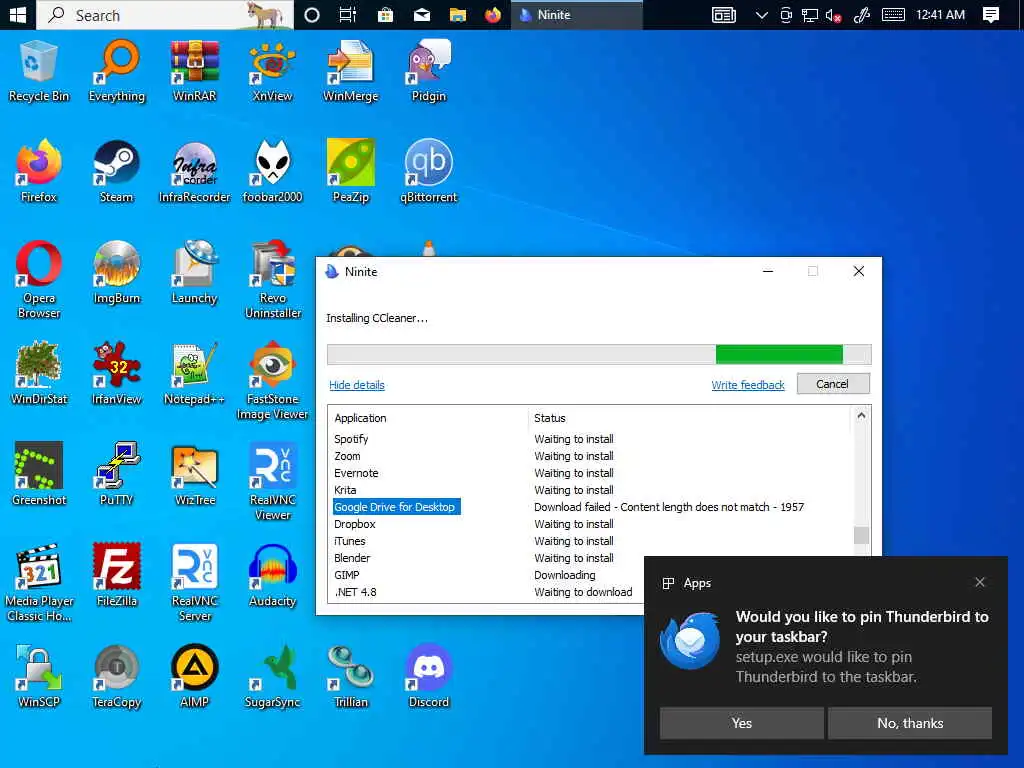The width and height of the screenshot is (1024, 768).
Task: Select the RealVNC Viewer desktop icon
Action: [272, 481]
